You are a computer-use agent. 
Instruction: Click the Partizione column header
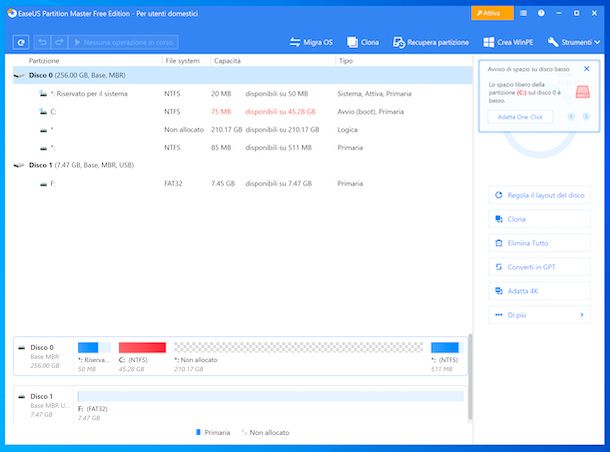click(x=44, y=61)
